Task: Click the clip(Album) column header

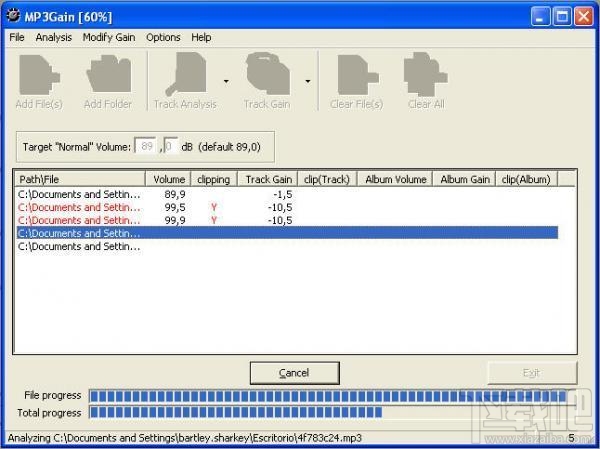Action: tap(527, 179)
